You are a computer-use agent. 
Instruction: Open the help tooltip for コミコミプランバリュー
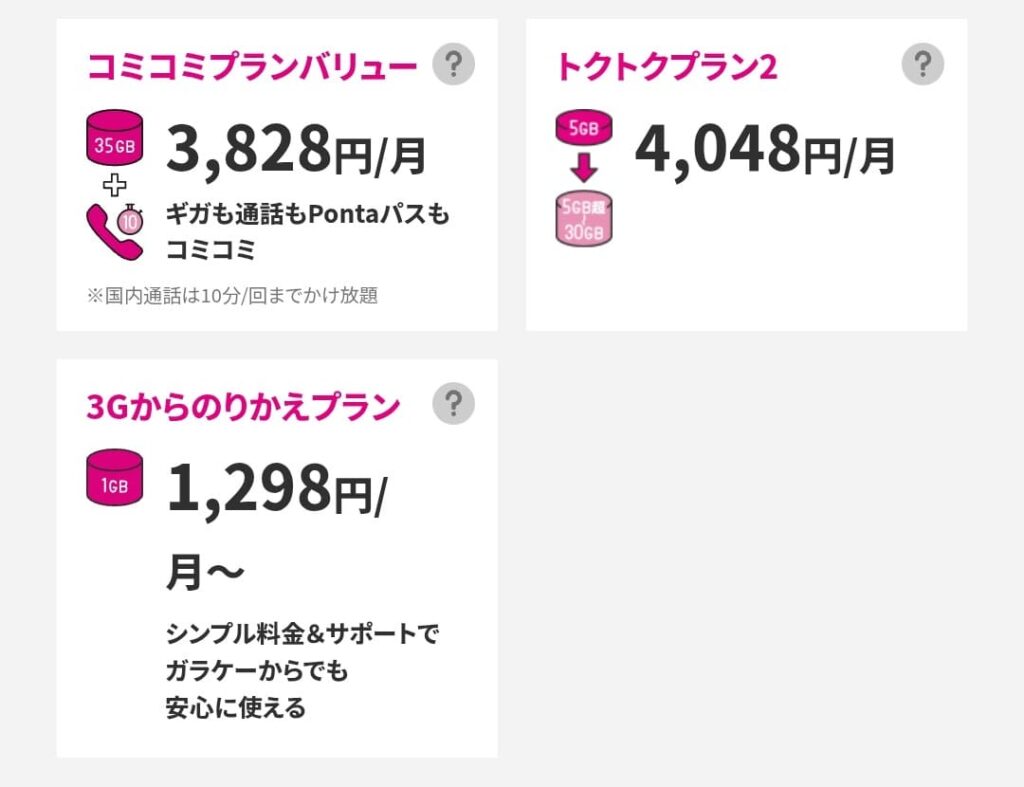[455, 63]
